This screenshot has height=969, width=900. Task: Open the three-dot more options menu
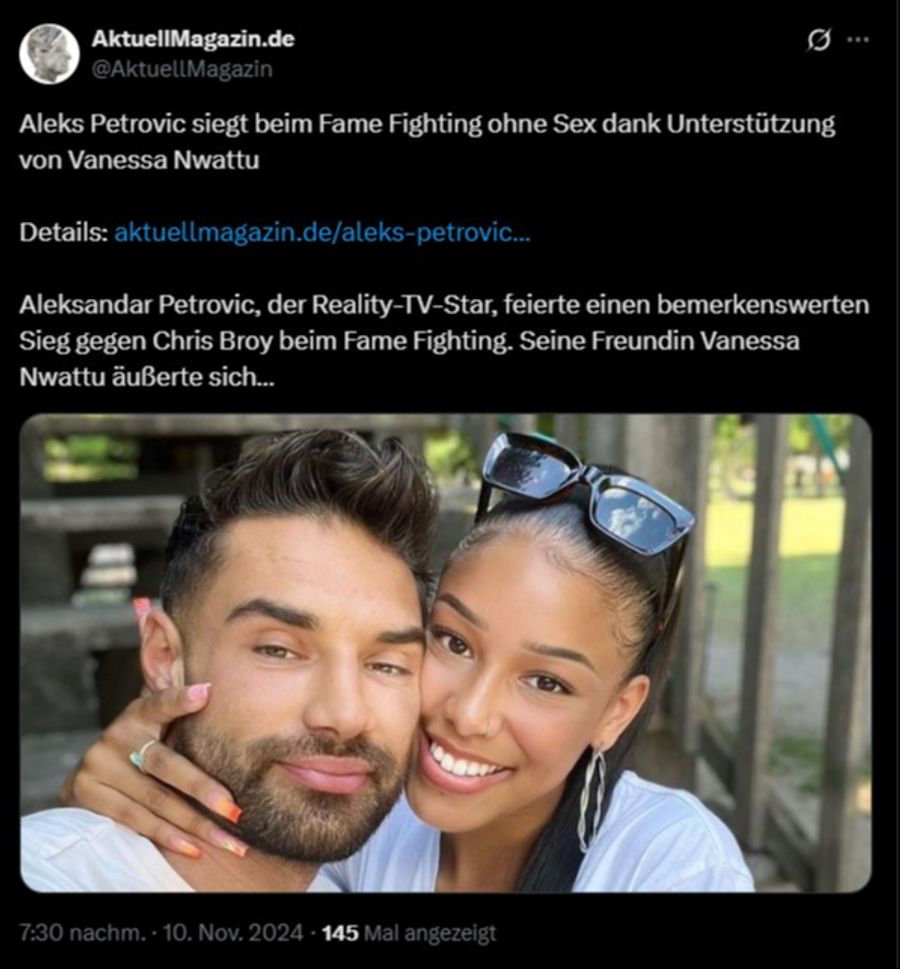point(858,41)
